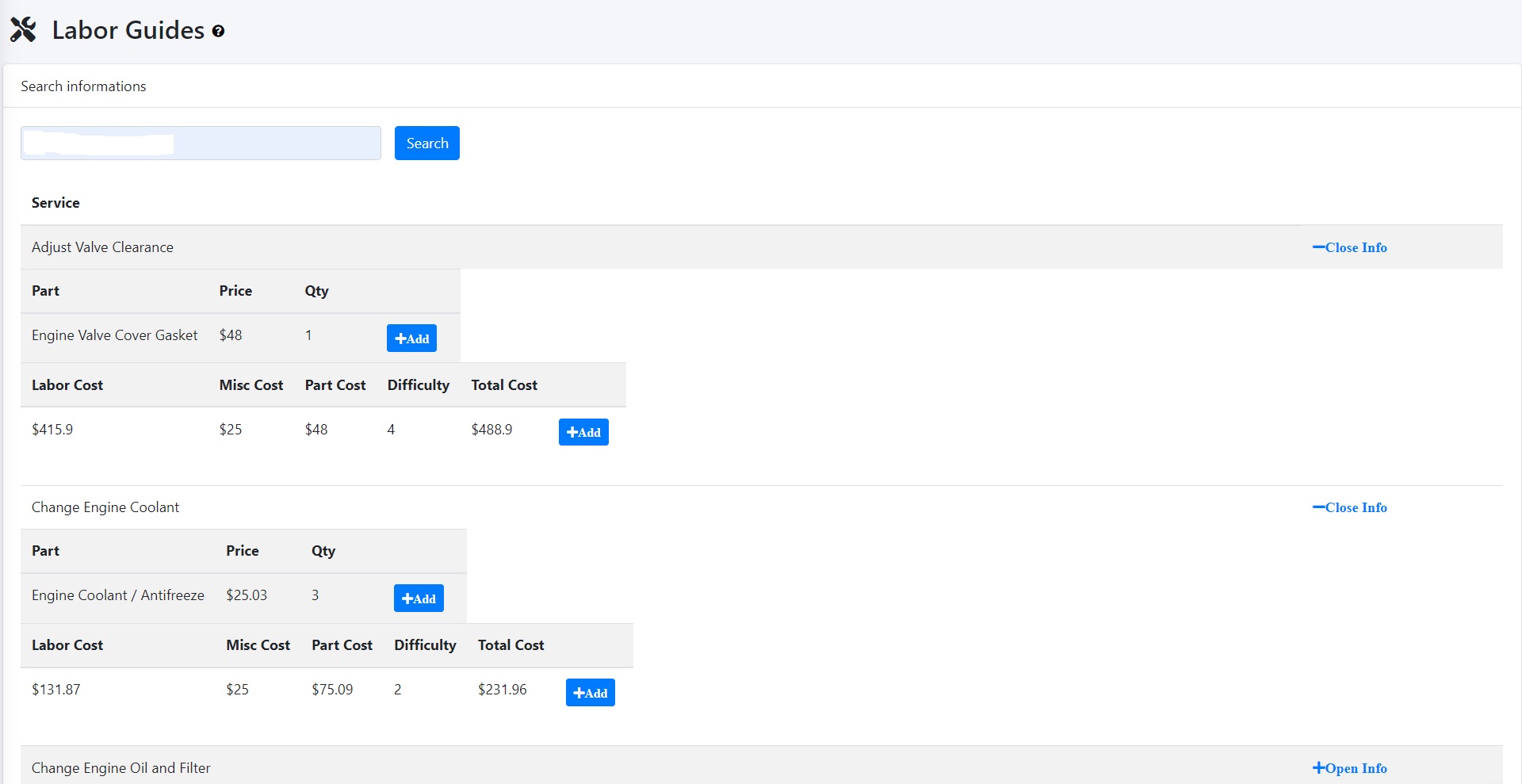
Task: Add the Engine Valve Cover Gasket part
Action: click(411, 338)
